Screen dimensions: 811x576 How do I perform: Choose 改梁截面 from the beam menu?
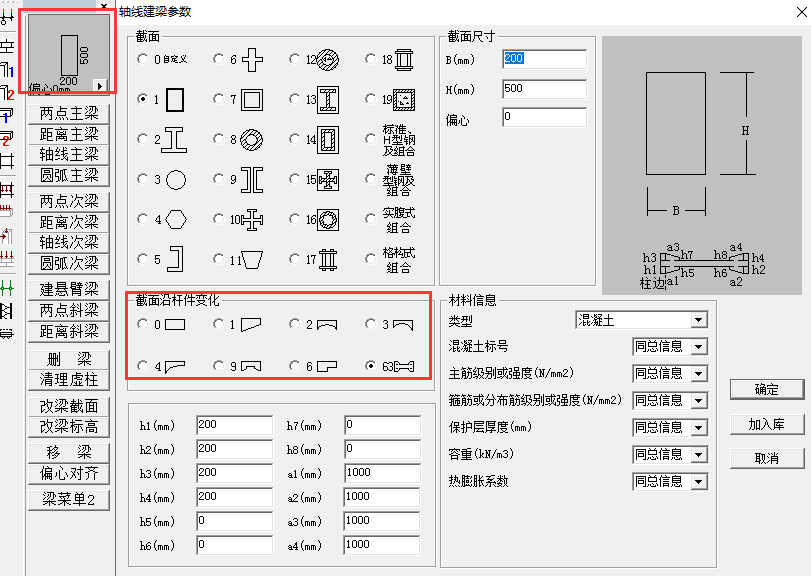click(x=69, y=406)
